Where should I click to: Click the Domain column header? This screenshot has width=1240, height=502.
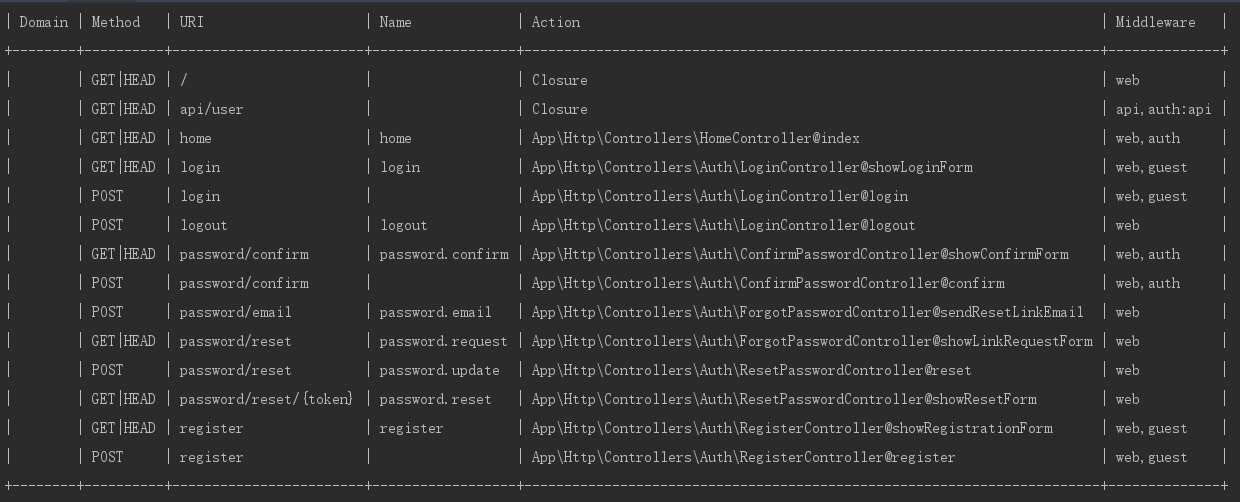[44, 22]
